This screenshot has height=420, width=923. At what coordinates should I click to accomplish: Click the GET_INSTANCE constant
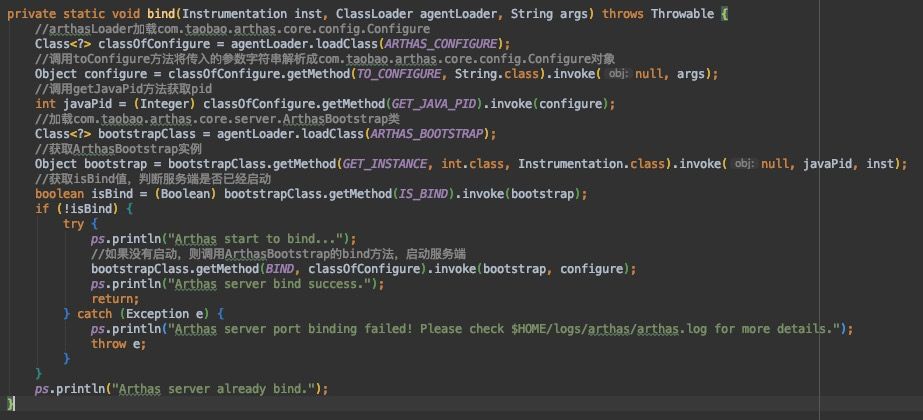pos(385,163)
